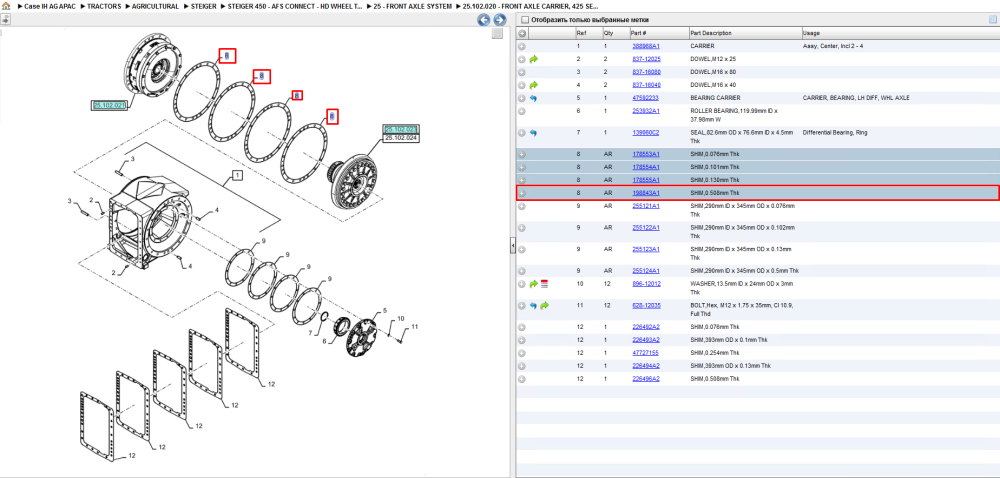Sort by the 'Qty' column header
This screenshot has width=1000, height=478.
[608, 33]
